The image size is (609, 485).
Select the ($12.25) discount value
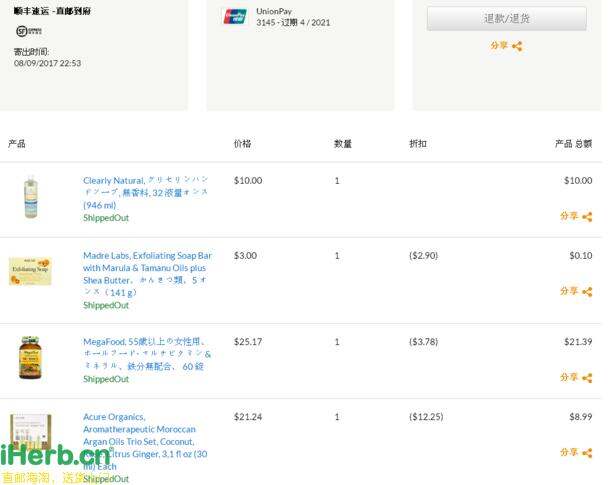(x=426, y=417)
